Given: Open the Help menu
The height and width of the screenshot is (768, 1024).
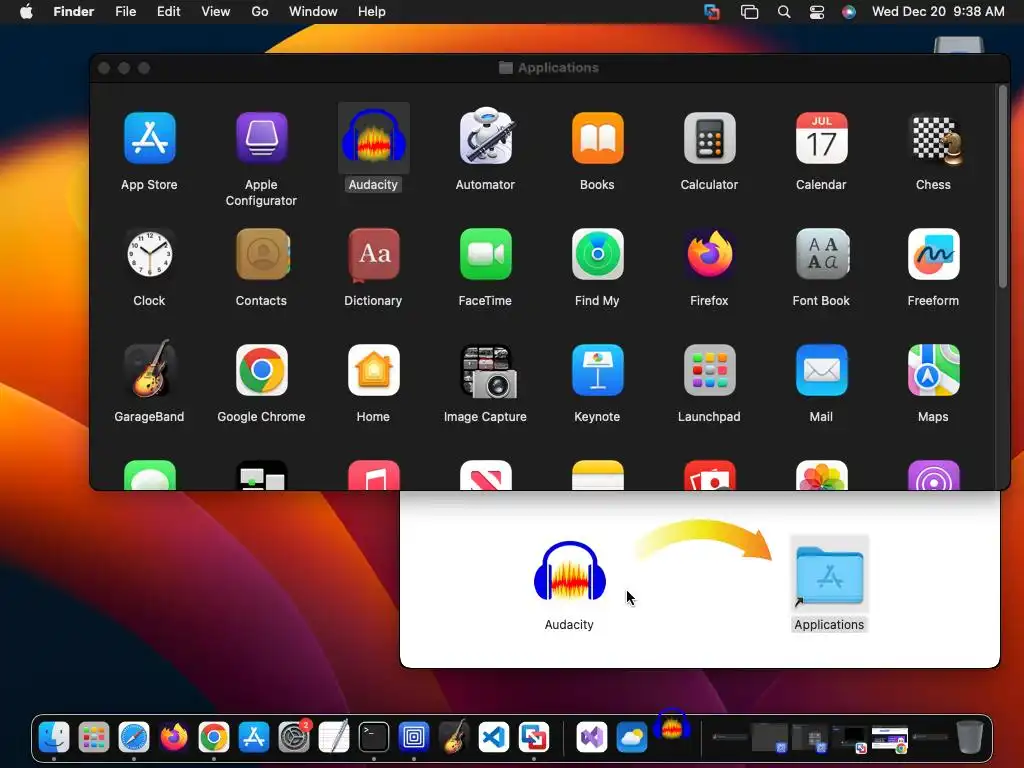Looking at the screenshot, I should [372, 12].
